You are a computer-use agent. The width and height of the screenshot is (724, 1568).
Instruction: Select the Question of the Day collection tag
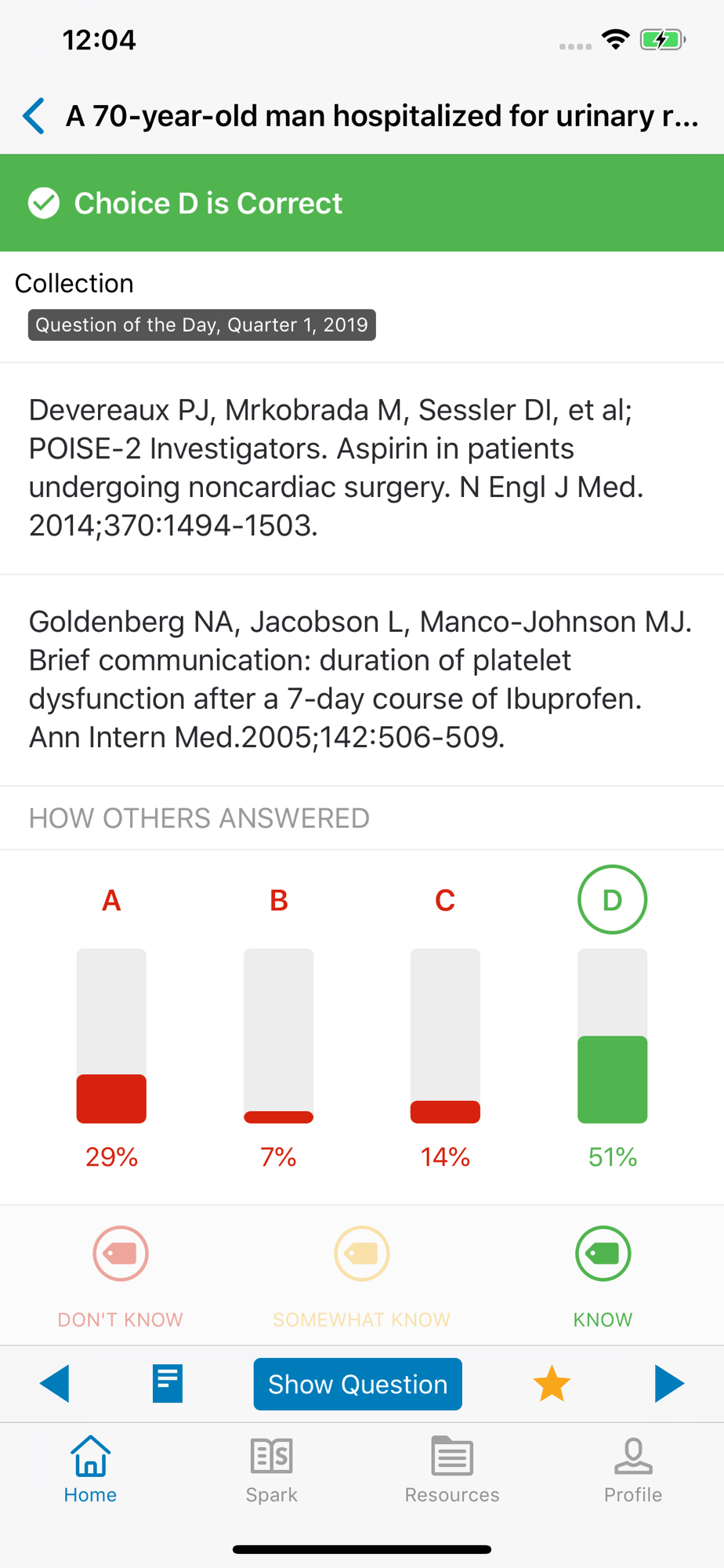point(202,325)
